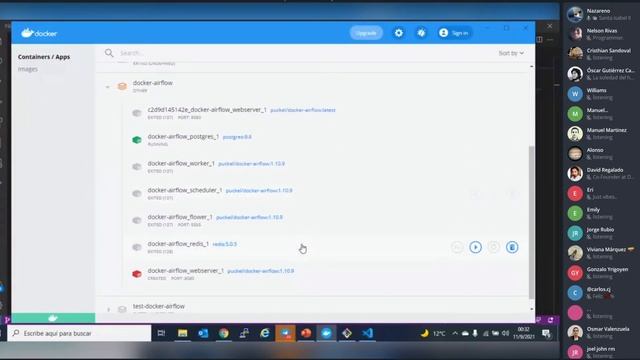Click the container list vertical scrollbar
The height and width of the screenshot is (360, 640).
pyautogui.click(x=531, y=222)
